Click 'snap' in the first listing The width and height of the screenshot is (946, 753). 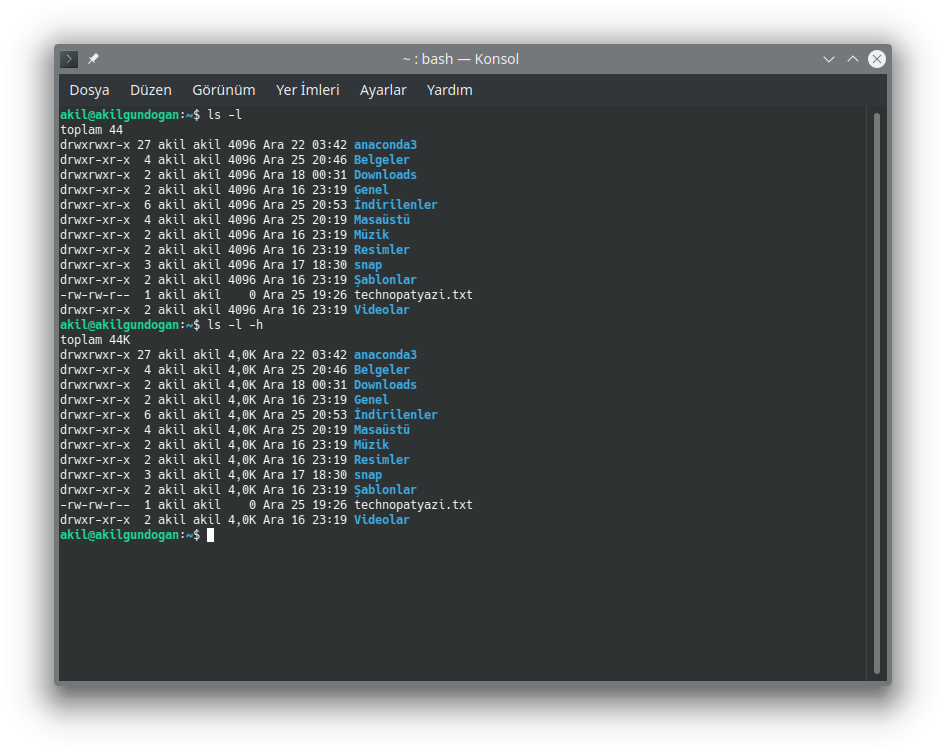click(368, 265)
